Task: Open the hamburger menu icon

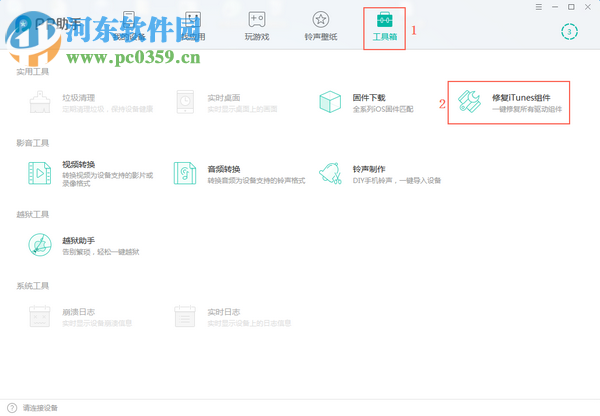Action: point(538,7)
